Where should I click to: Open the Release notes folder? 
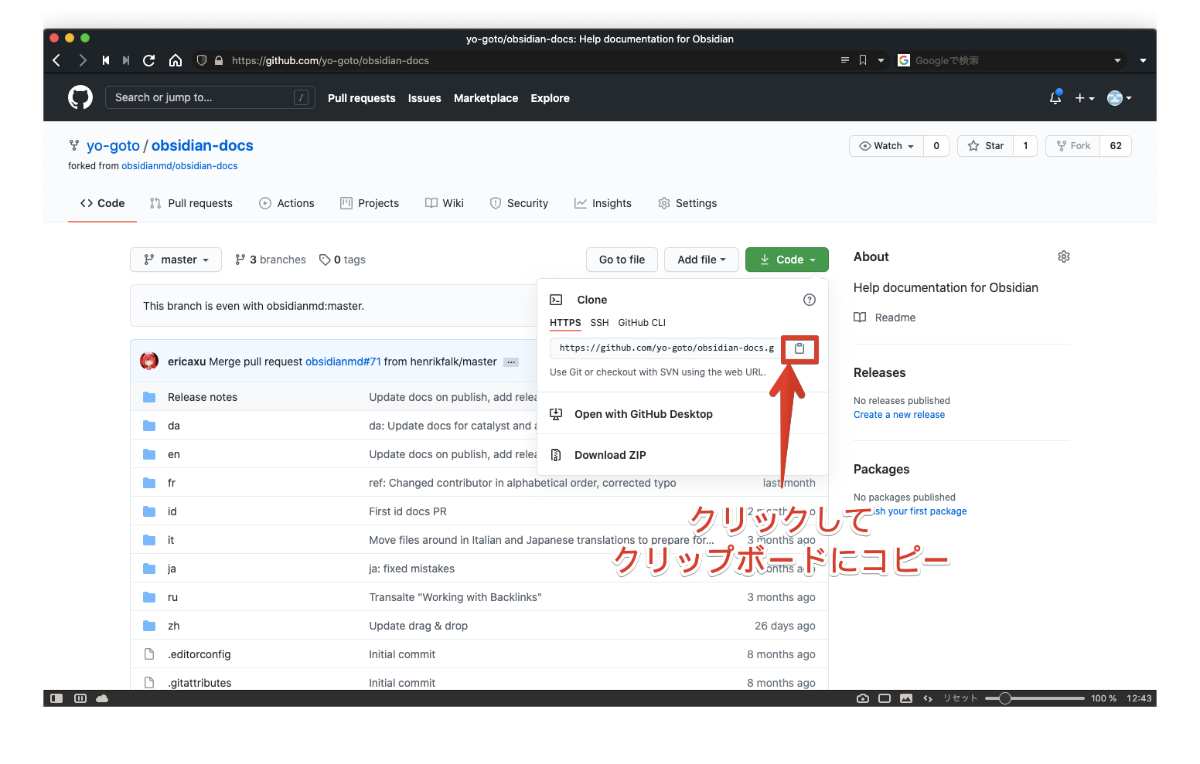(202, 397)
